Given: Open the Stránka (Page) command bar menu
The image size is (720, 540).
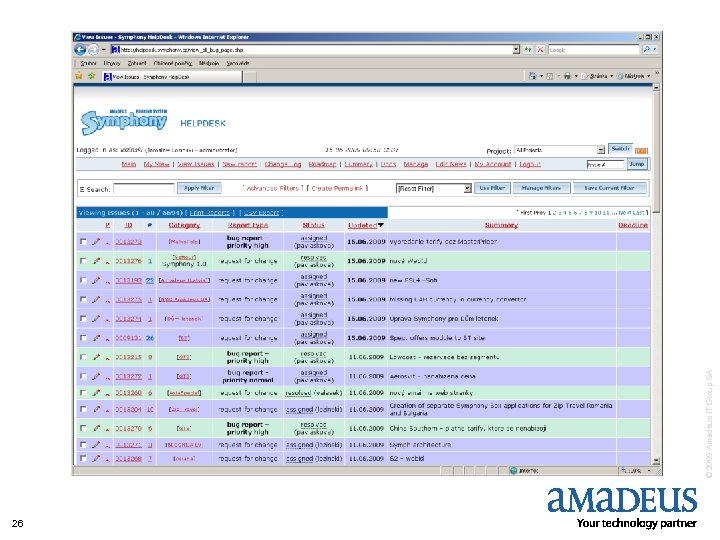Looking at the screenshot, I should point(597,76).
